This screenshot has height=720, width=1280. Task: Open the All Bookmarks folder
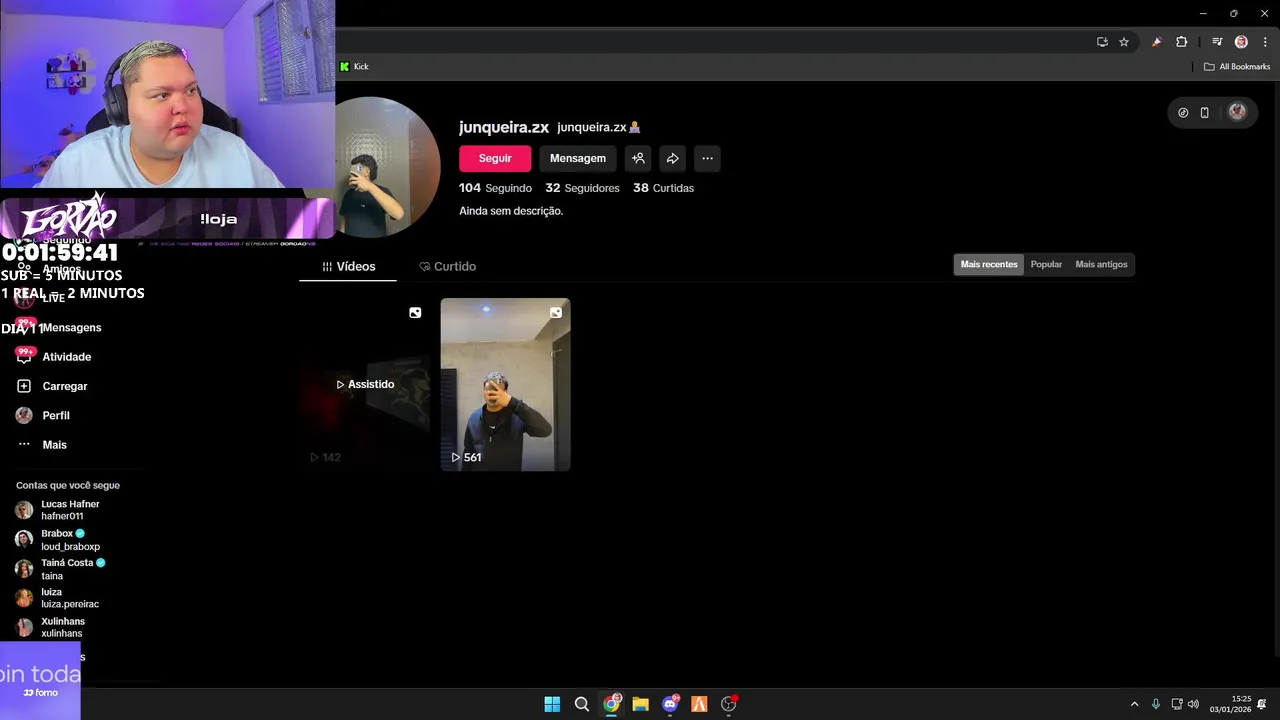click(x=1237, y=66)
